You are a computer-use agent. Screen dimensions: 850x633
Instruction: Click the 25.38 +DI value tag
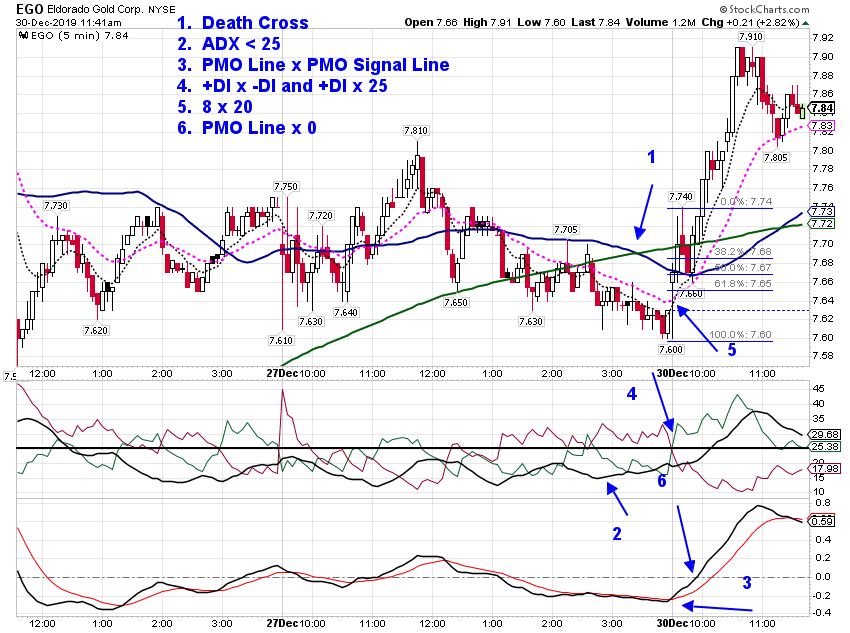(x=825, y=447)
